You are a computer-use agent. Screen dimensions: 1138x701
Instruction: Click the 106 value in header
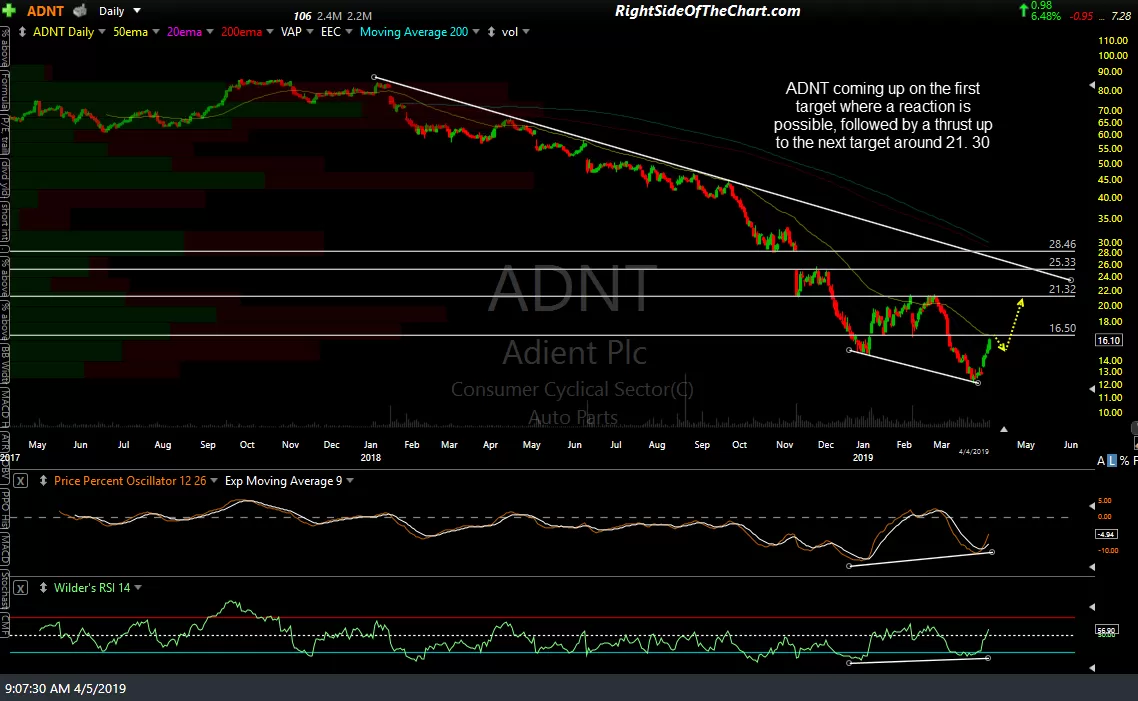(x=303, y=16)
